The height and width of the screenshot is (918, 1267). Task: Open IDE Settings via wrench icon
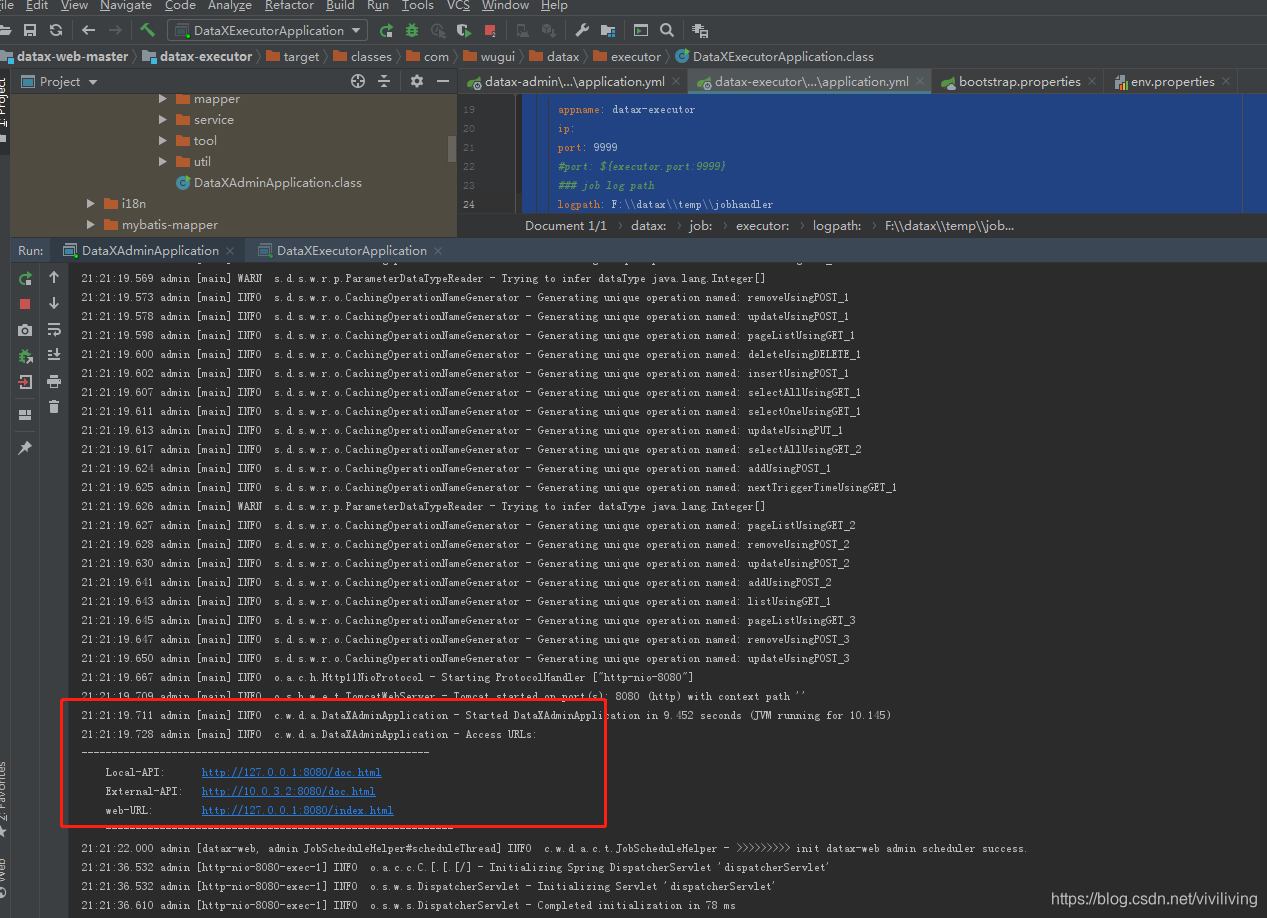pyautogui.click(x=582, y=30)
